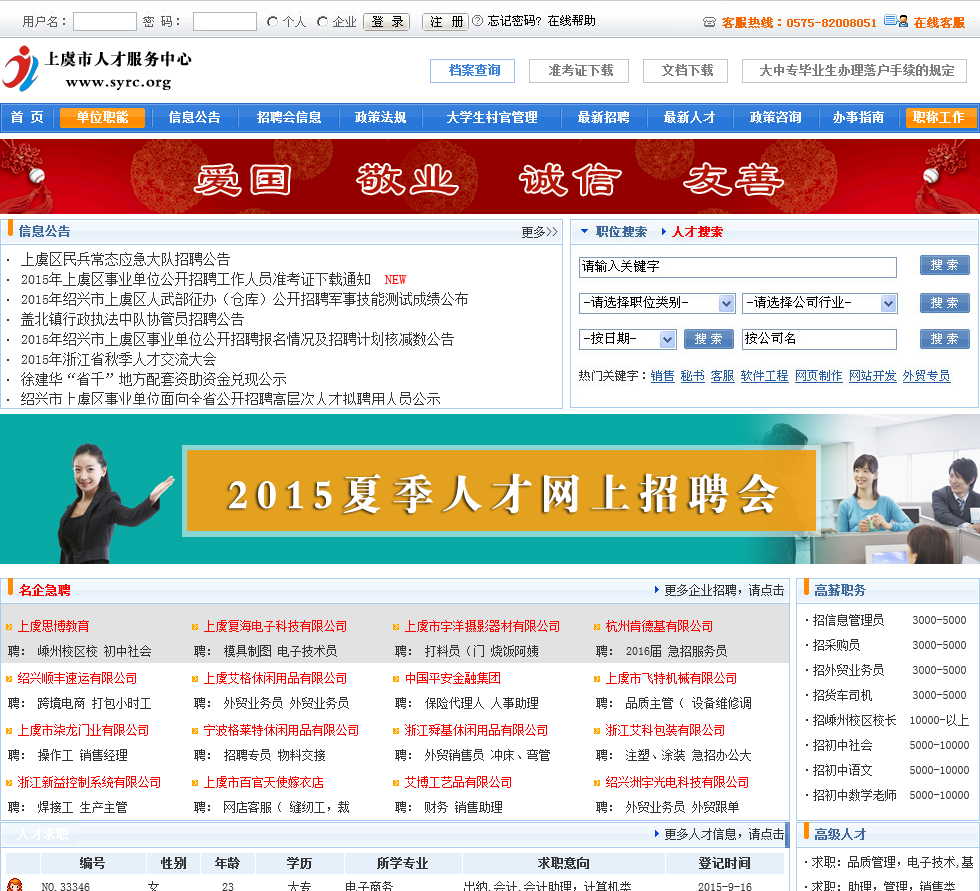Click the 登录 button
Image resolution: width=980 pixels, height=891 pixels.
click(x=388, y=22)
